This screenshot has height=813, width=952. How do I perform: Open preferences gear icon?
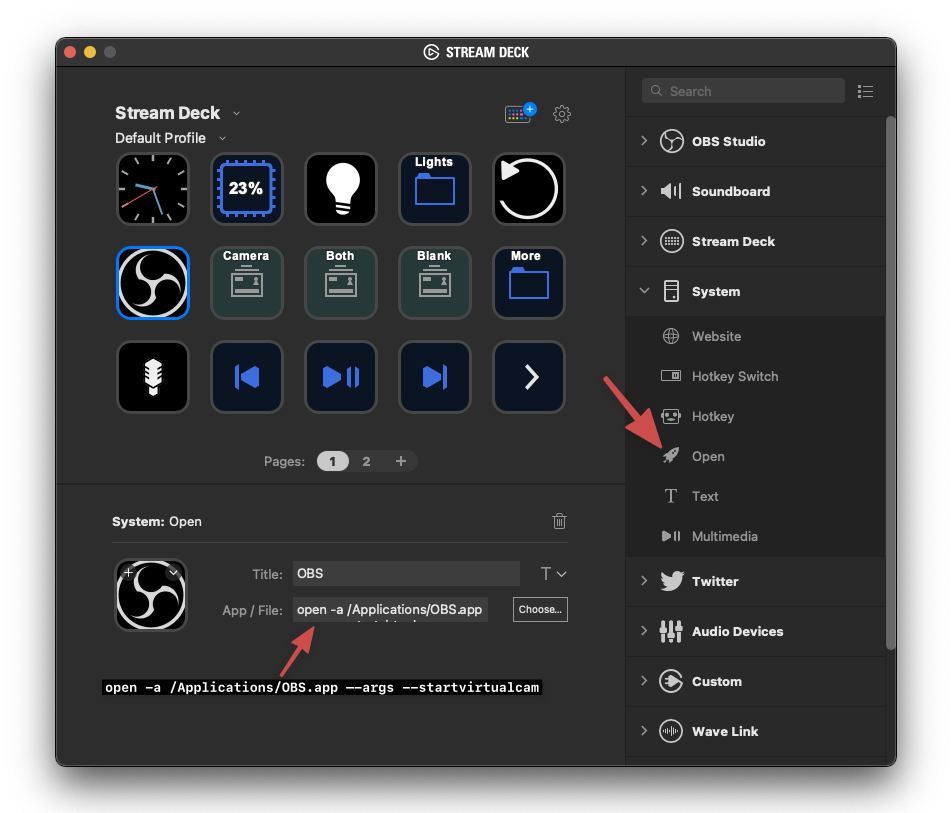tap(562, 114)
